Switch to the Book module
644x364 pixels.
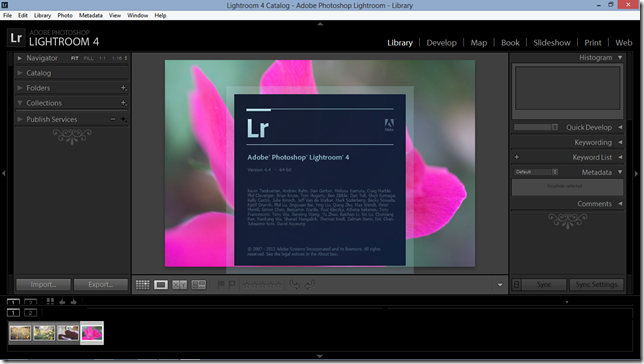click(510, 43)
